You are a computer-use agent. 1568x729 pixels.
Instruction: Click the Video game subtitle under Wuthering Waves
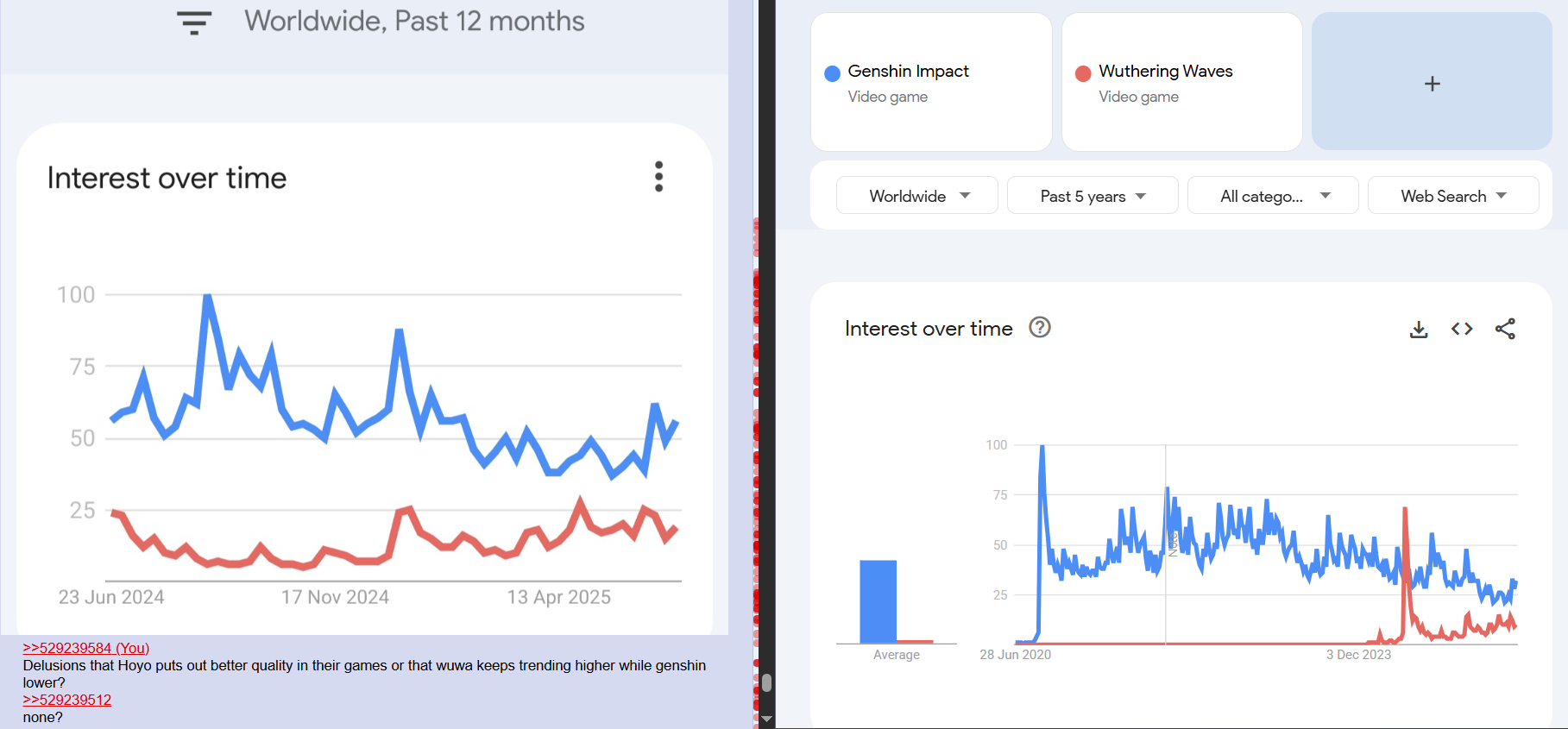click(1138, 97)
